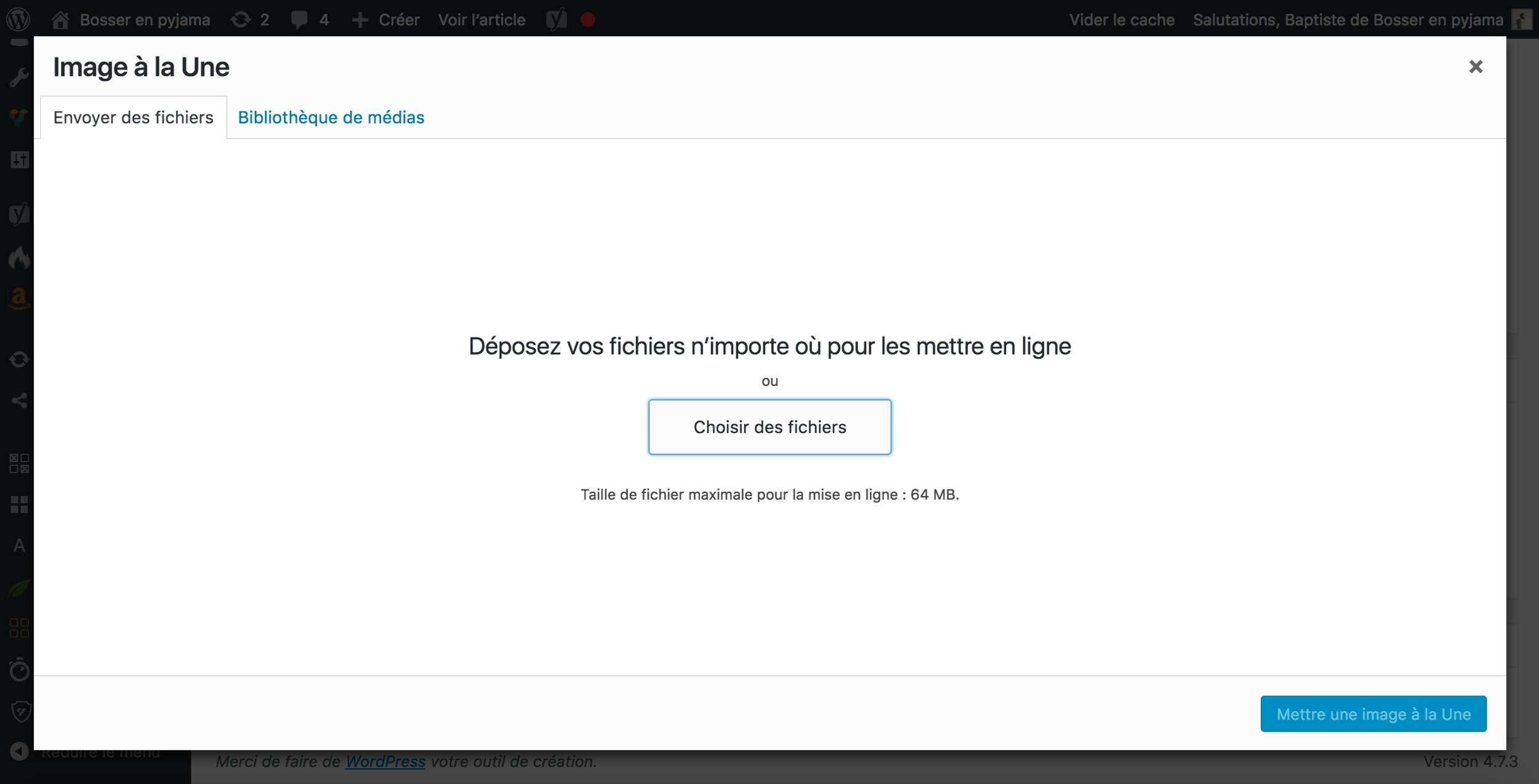Switch to Bibliothèque de médias tab
1539x784 pixels.
tap(331, 117)
